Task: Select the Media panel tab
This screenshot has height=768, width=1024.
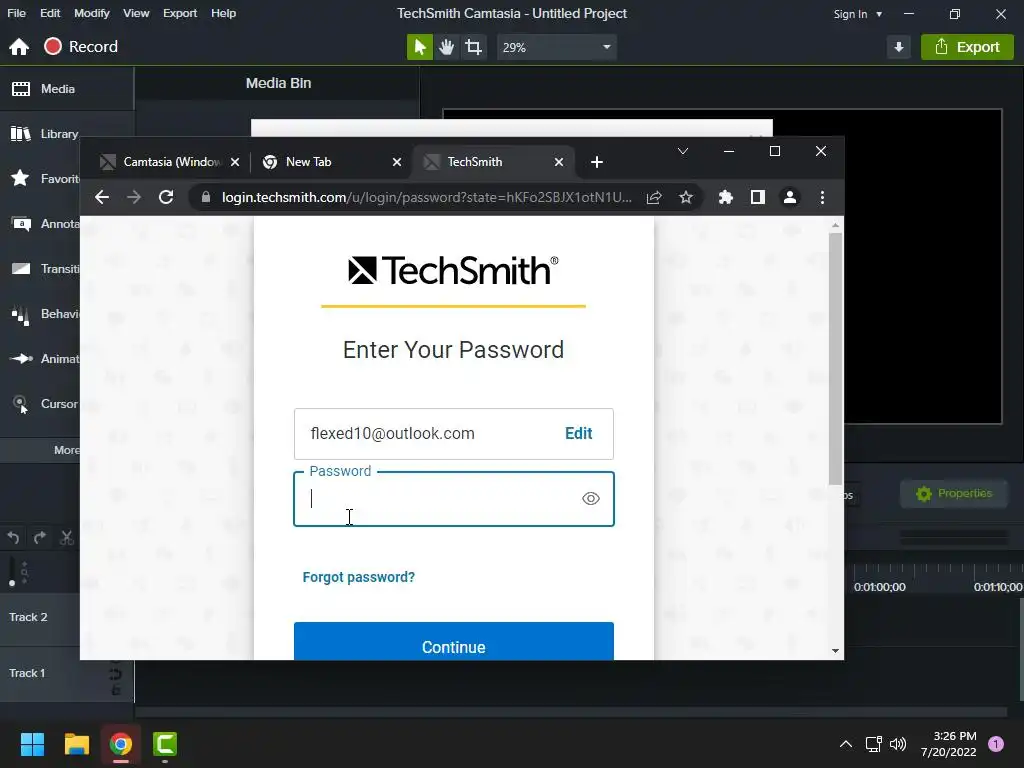Action: tap(67, 89)
